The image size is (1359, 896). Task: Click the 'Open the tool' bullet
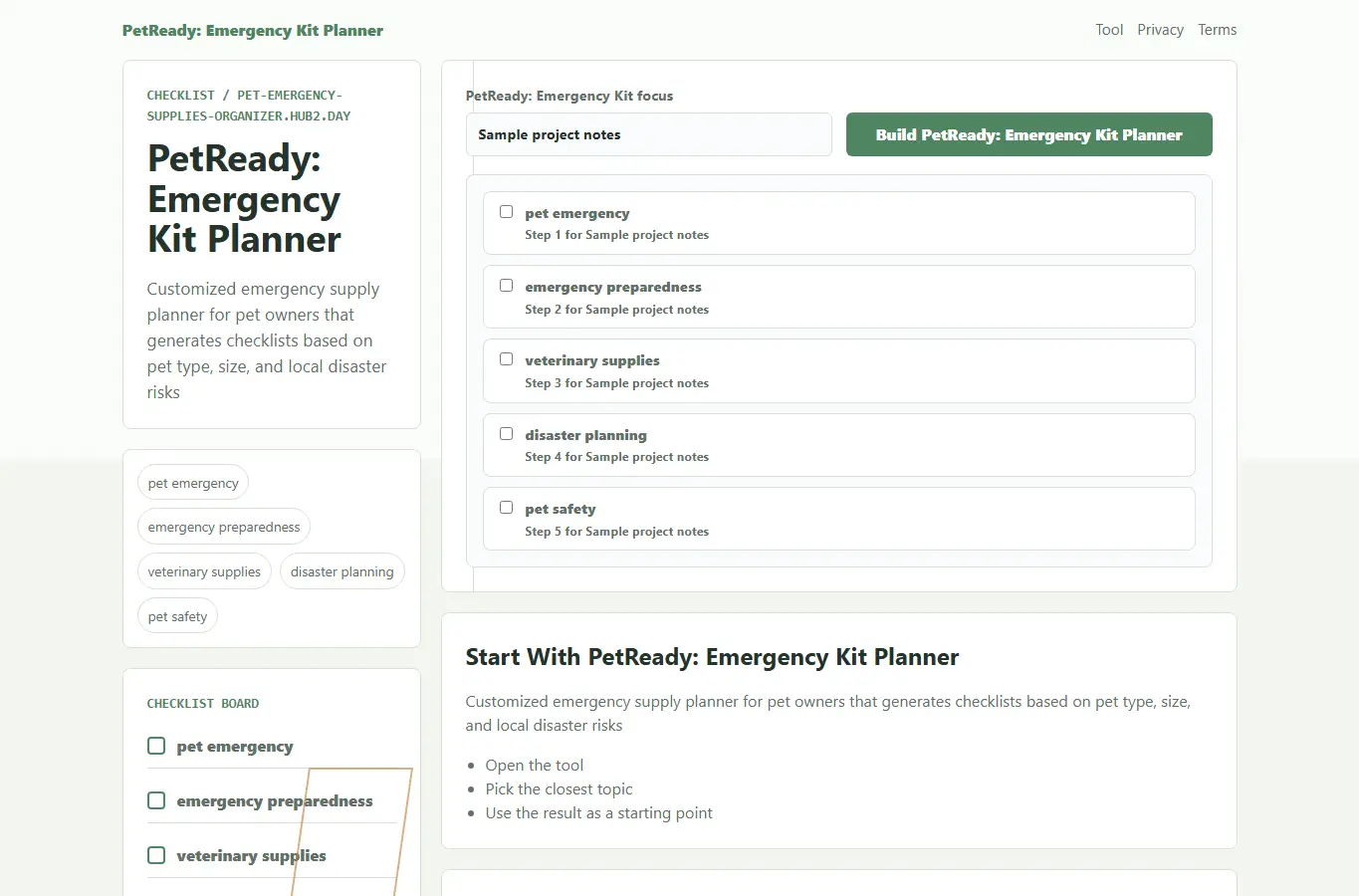(x=535, y=765)
